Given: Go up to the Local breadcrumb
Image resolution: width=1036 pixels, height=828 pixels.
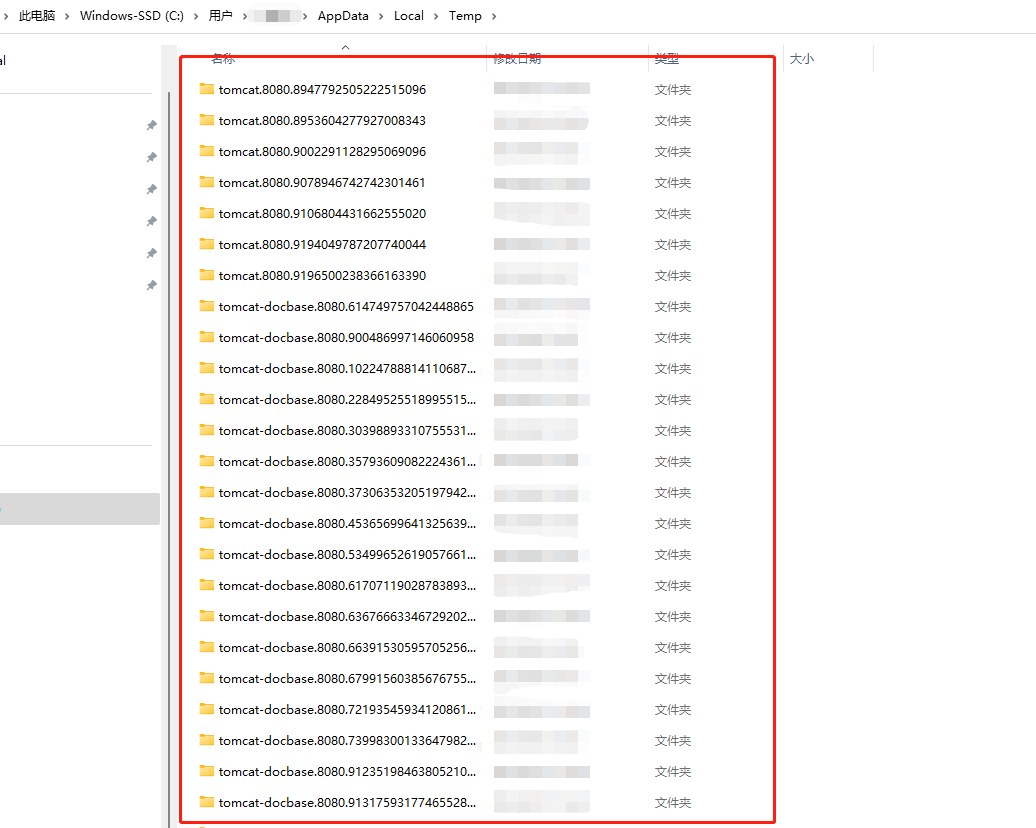Looking at the screenshot, I should click(x=408, y=16).
